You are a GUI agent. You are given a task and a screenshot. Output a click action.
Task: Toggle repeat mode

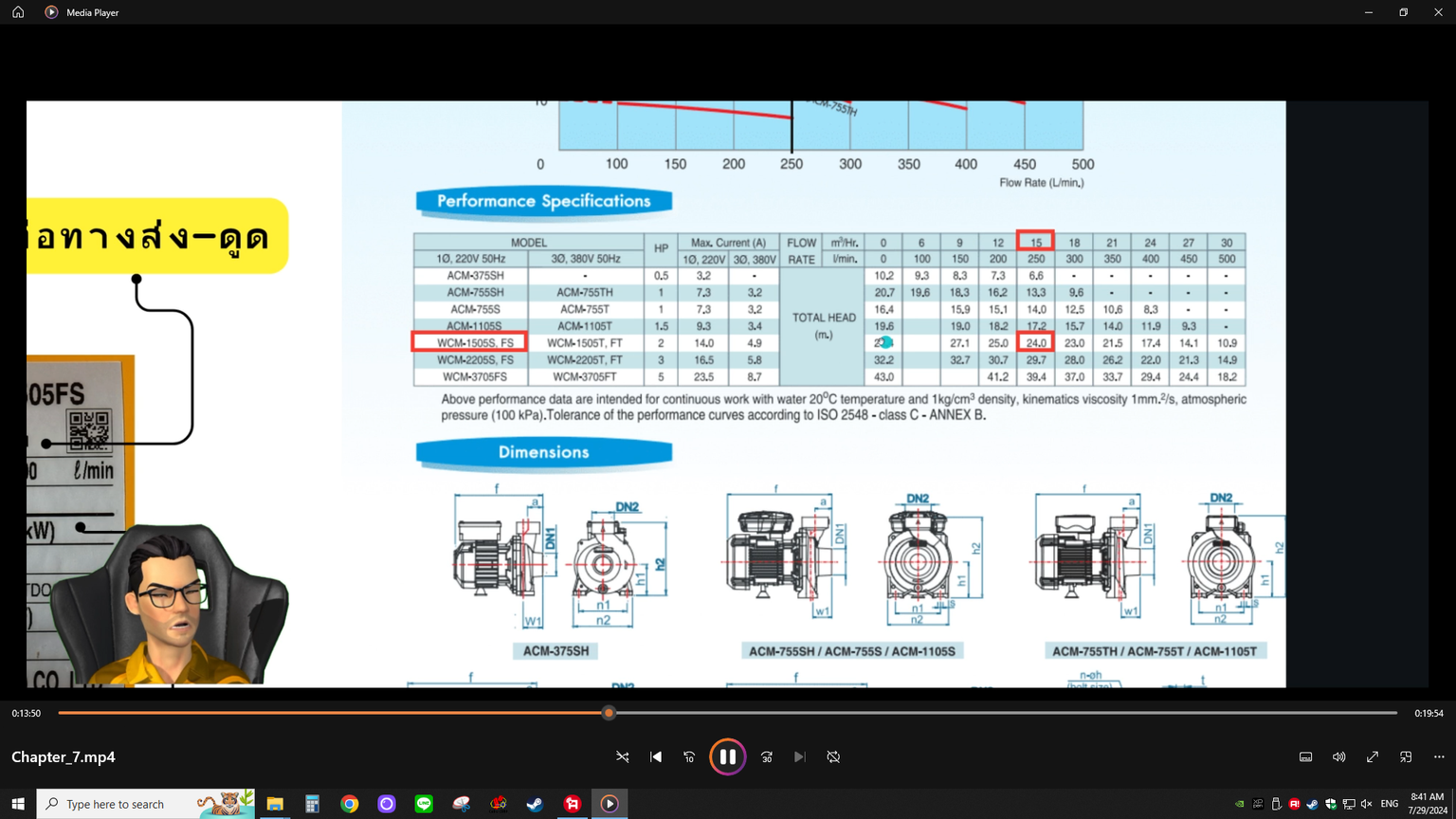point(833,756)
